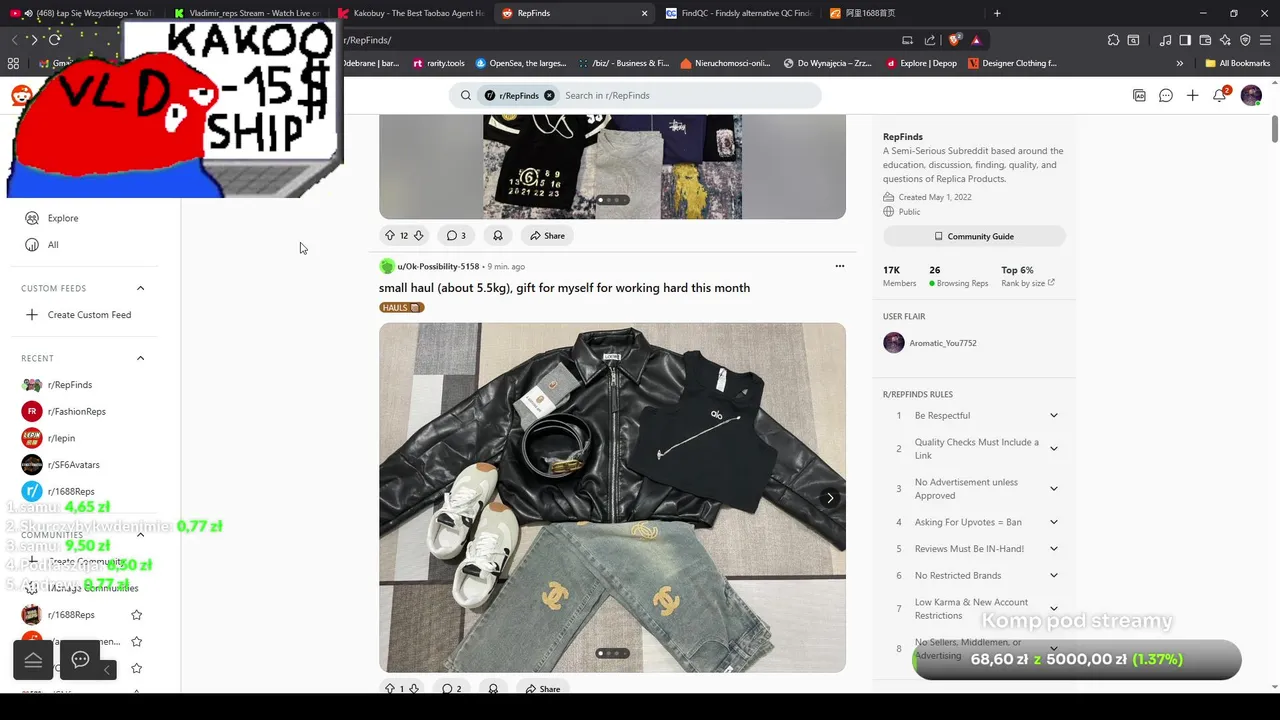The width and height of the screenshot is (1280, 720).
Task: Open Reddit chat from the header
Action: coord(1165,95)
